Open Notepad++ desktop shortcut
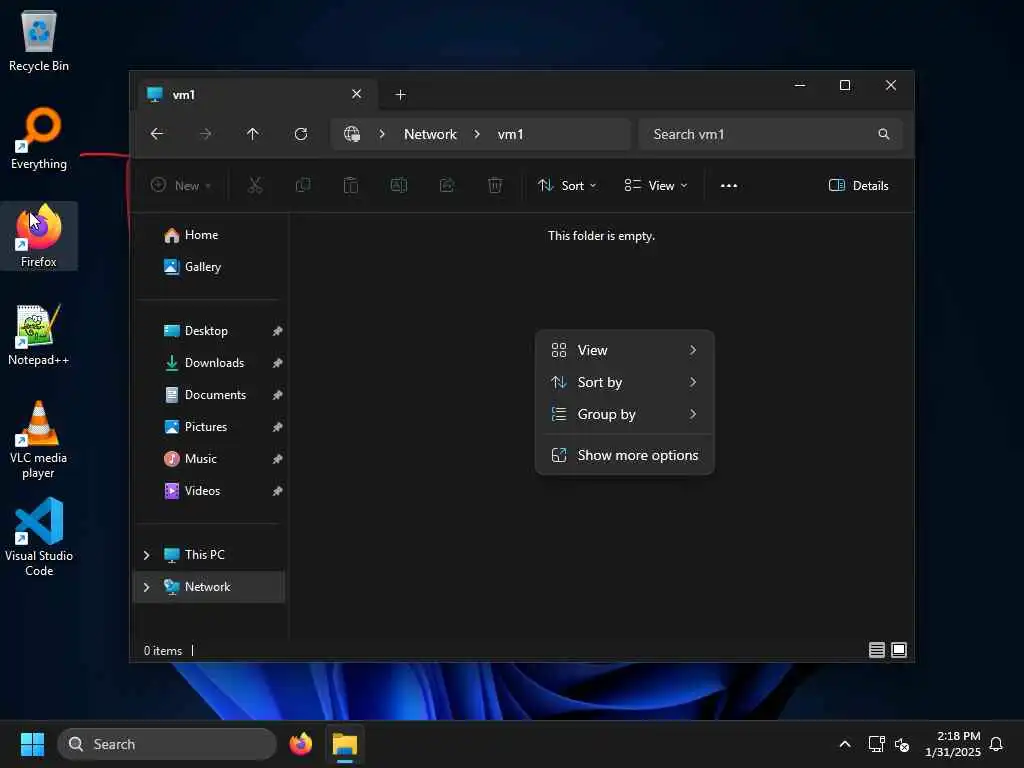The image size is (1024, 768). tap(39, 334)
